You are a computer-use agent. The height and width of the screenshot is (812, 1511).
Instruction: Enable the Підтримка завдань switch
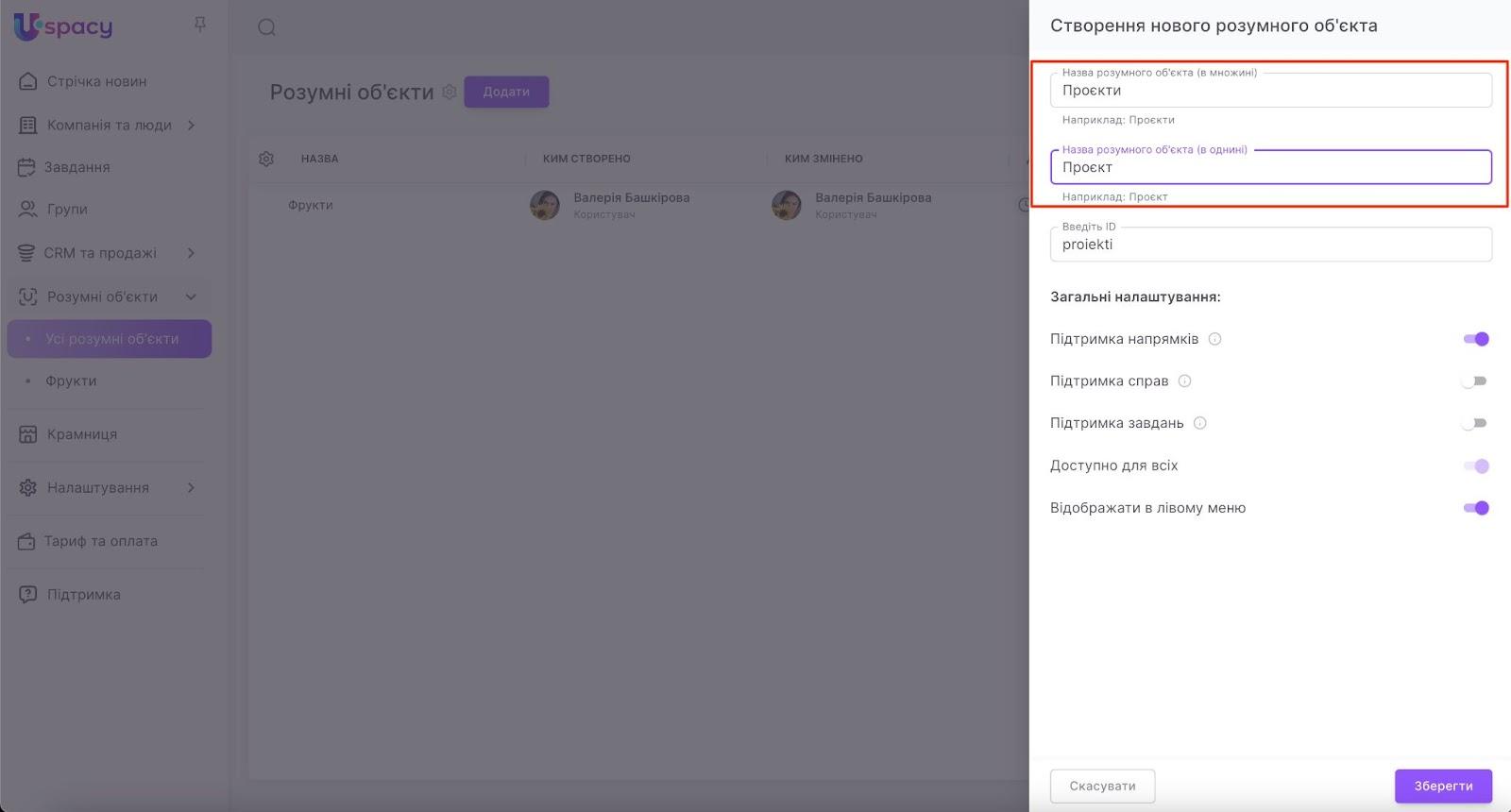(x=1474, y=423)
